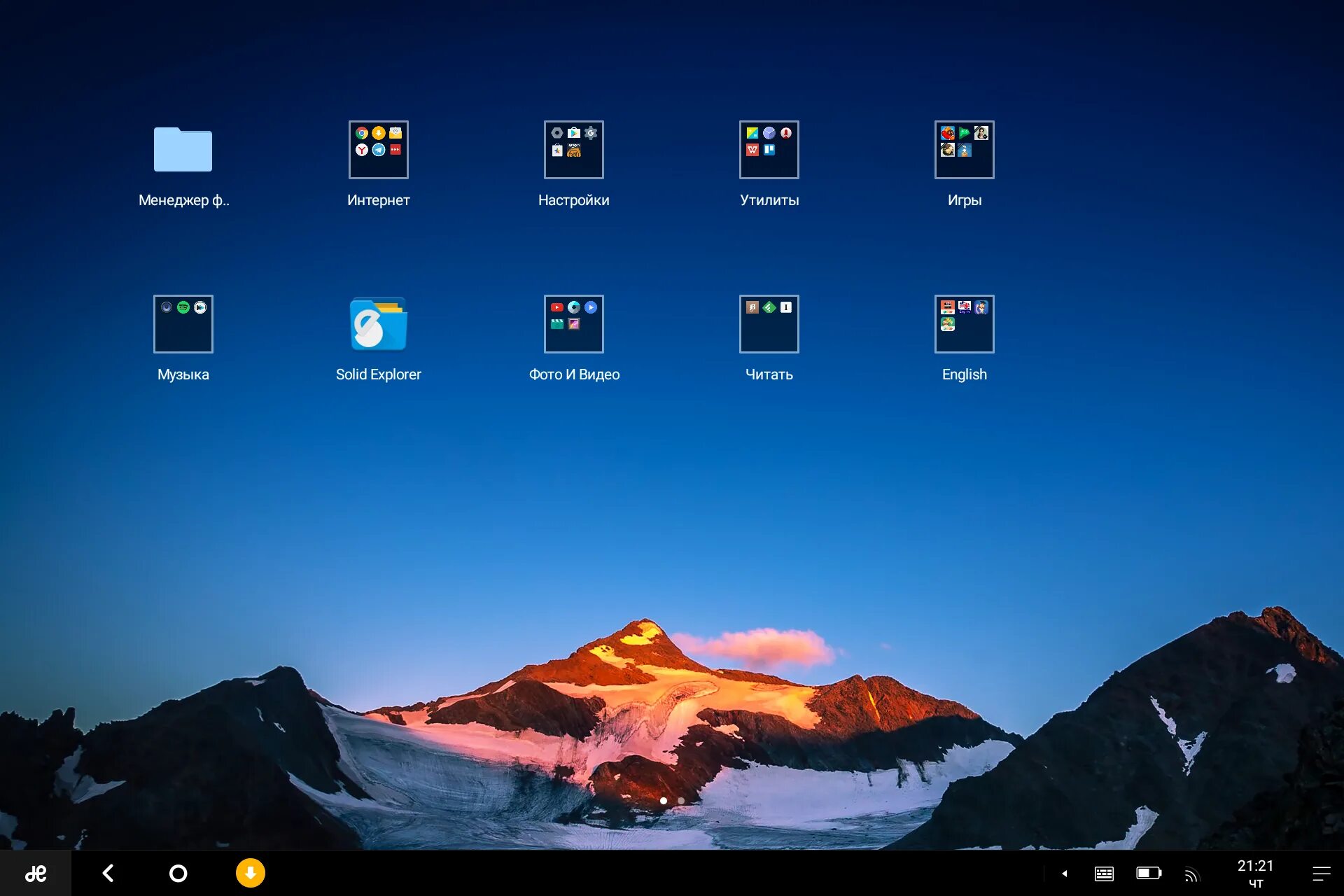
Task: Open the Игры games folder
Action: coord(964,150)
